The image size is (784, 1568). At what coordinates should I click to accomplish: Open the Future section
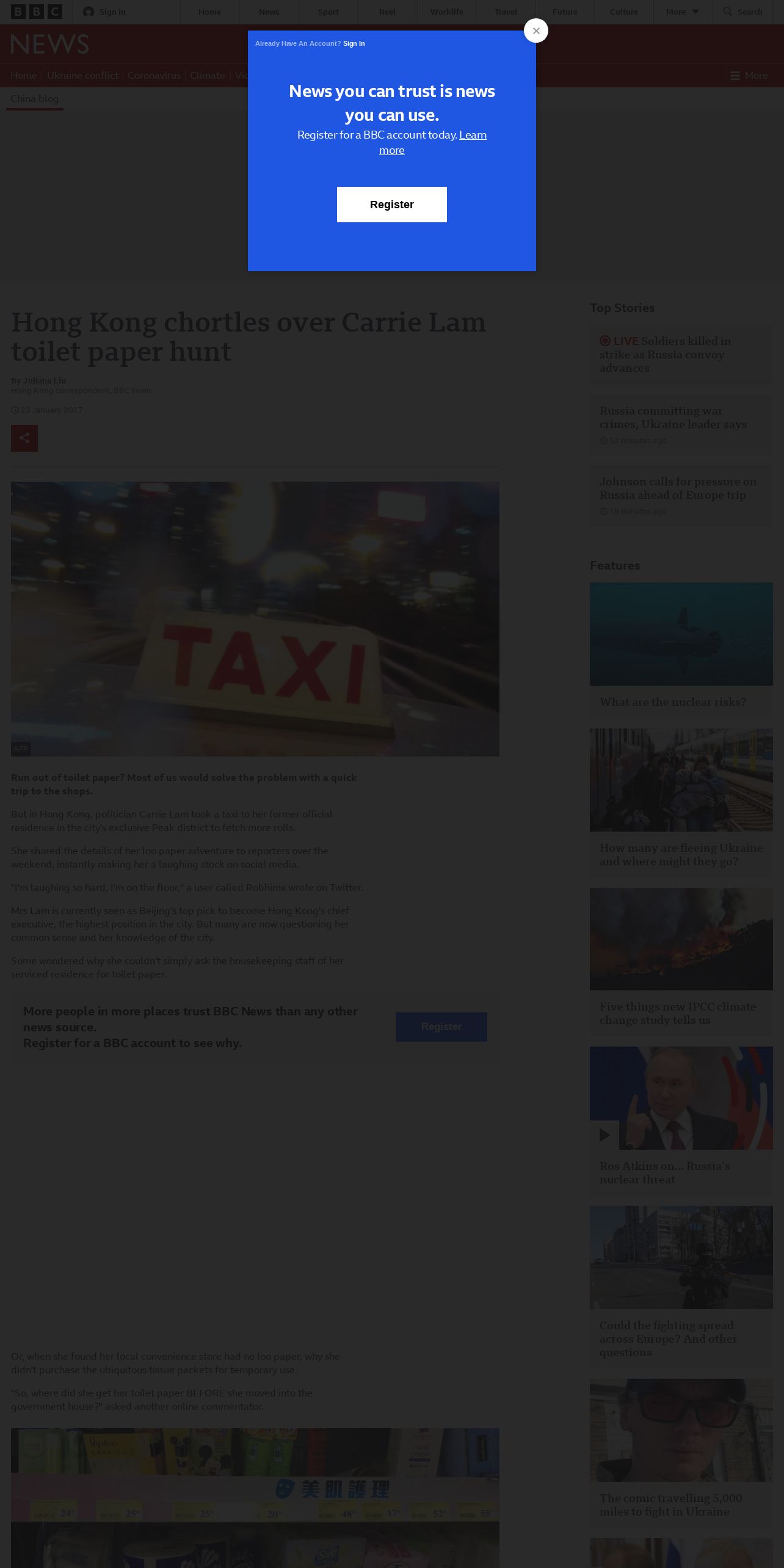click(565, 12)
